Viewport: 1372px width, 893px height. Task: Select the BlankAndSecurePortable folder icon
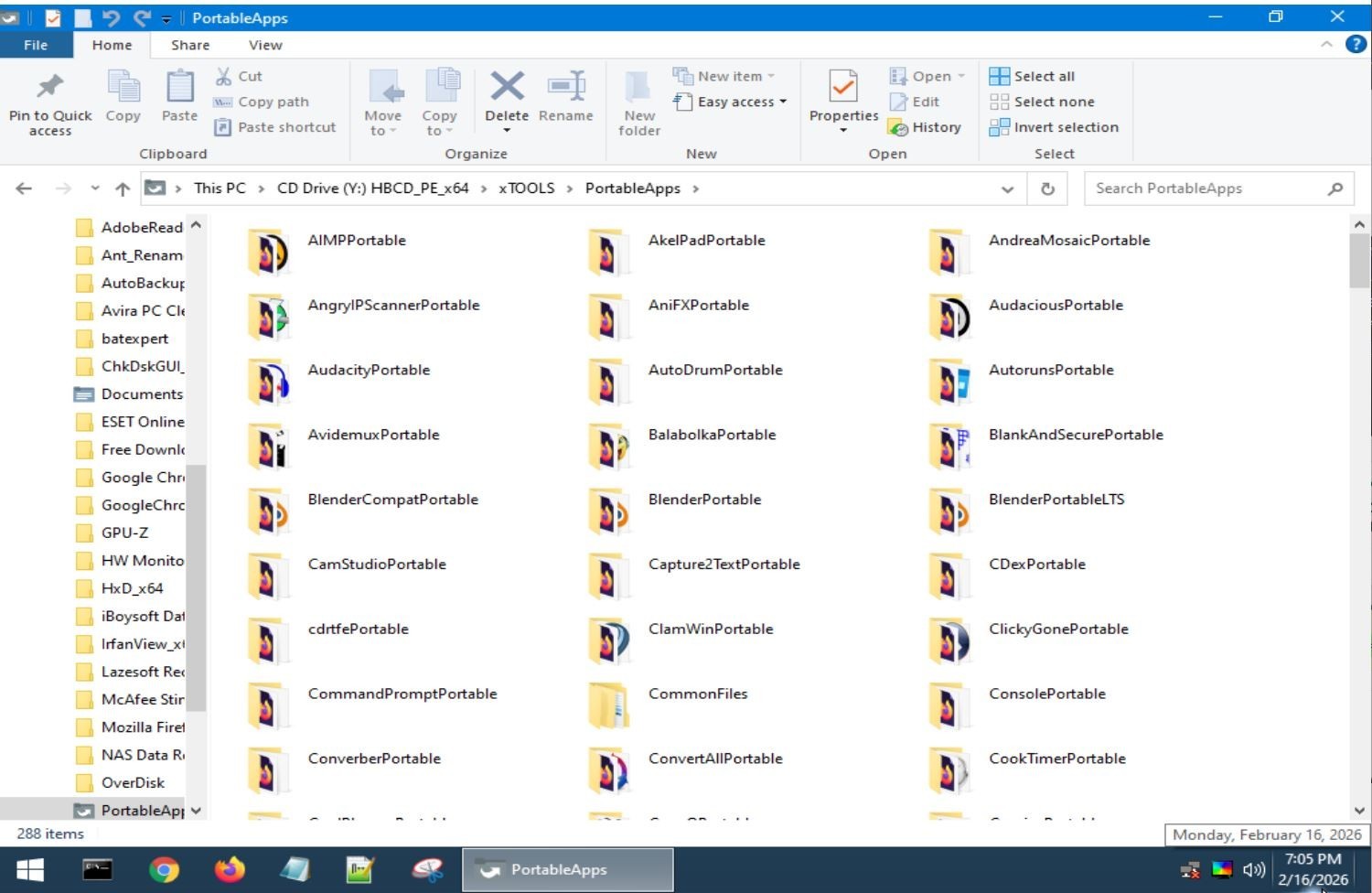(x=949, y=447)
